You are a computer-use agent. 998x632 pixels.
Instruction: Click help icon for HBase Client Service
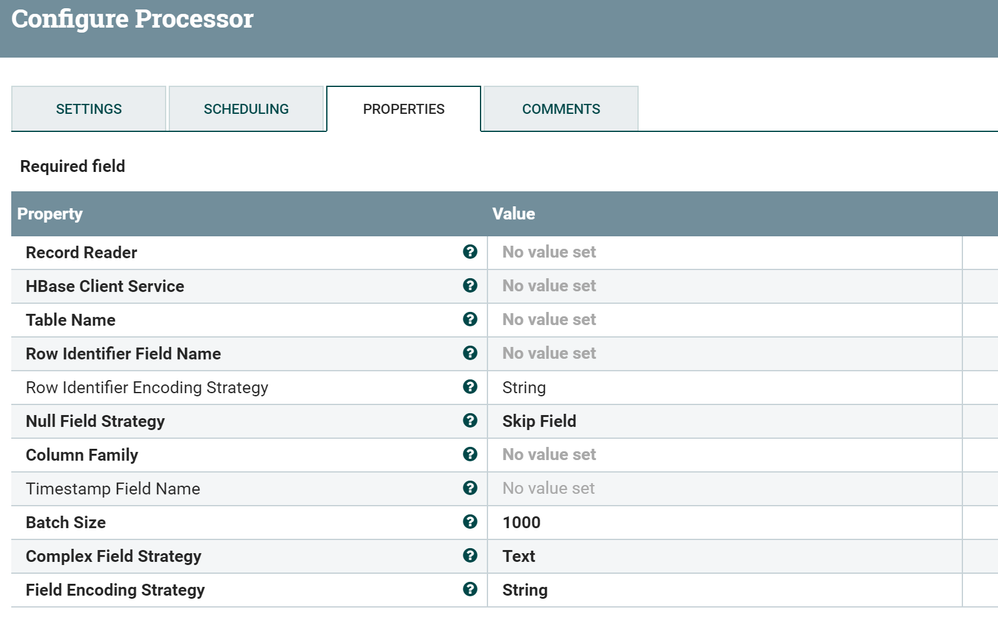point(470,286)
